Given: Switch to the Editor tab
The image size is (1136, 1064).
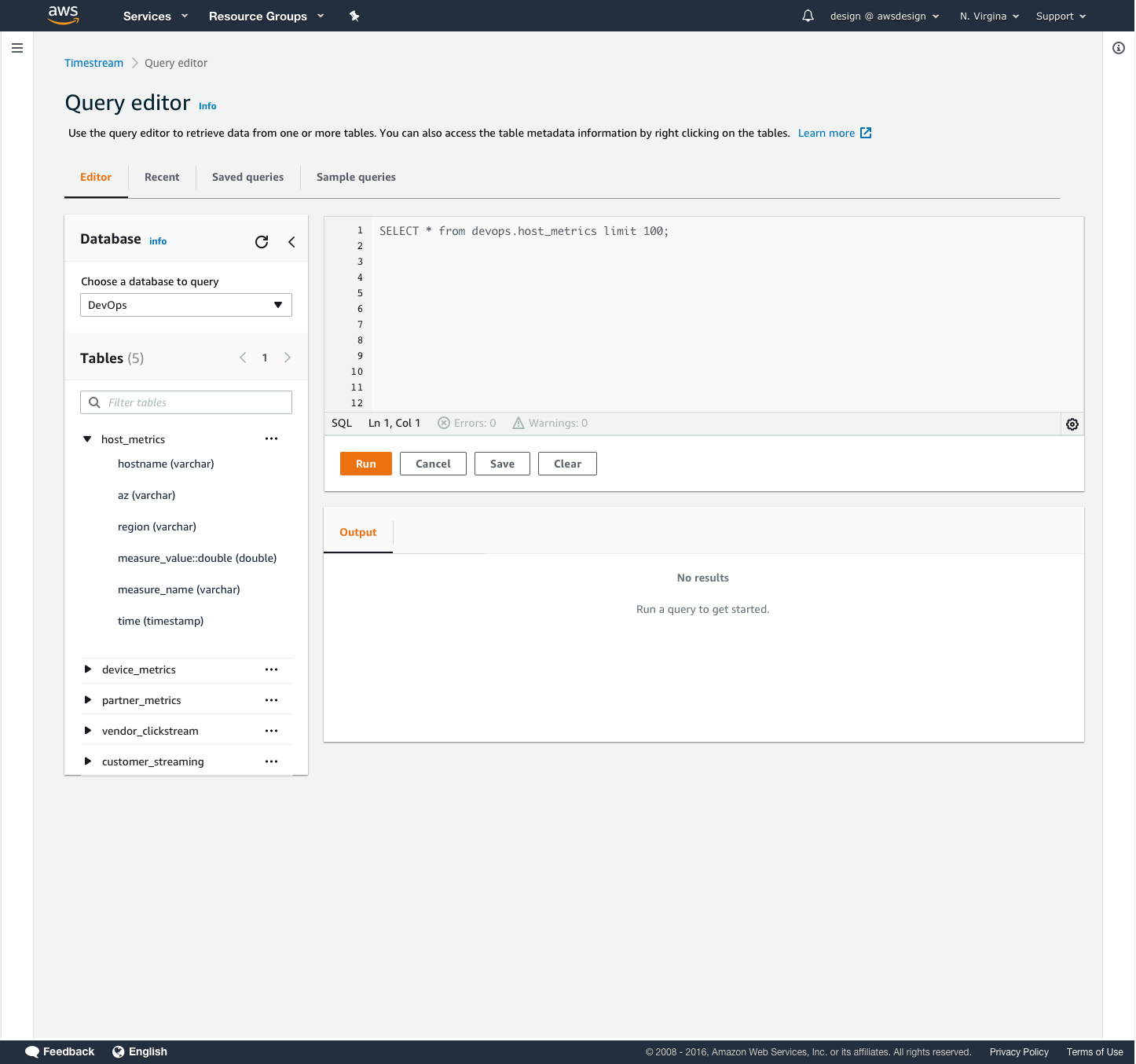Looking at the screenshot, I should click(96, 177).
